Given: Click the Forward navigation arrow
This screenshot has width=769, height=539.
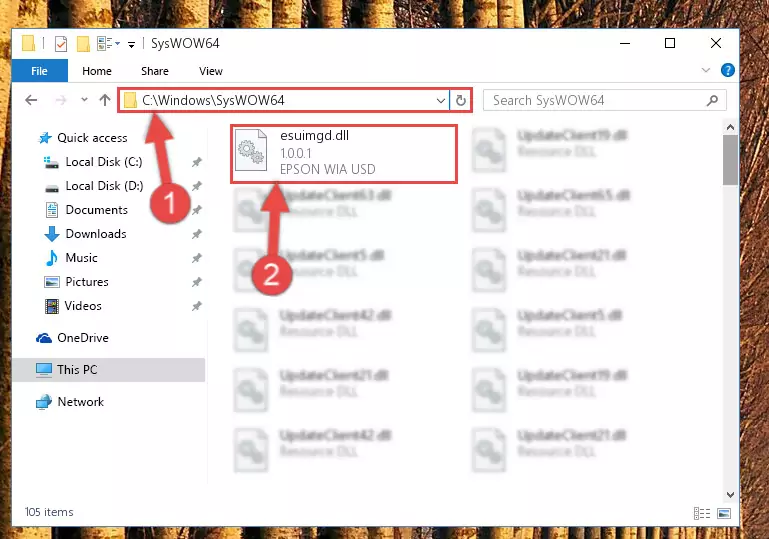Looking at the screenshot, I should coord(61,100).
